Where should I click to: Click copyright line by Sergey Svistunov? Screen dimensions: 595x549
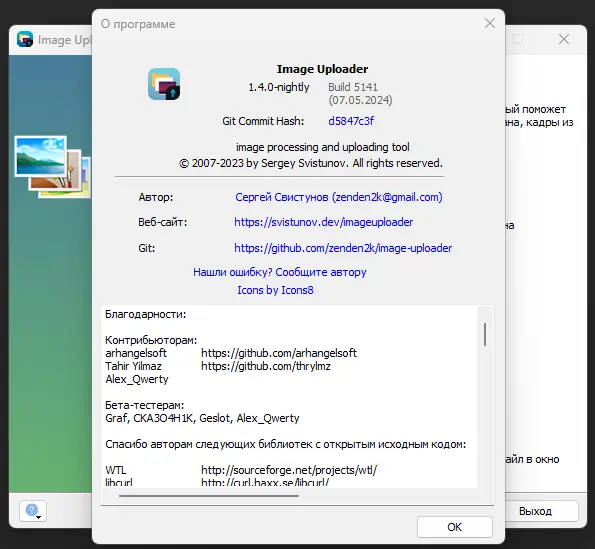(311, 164)
